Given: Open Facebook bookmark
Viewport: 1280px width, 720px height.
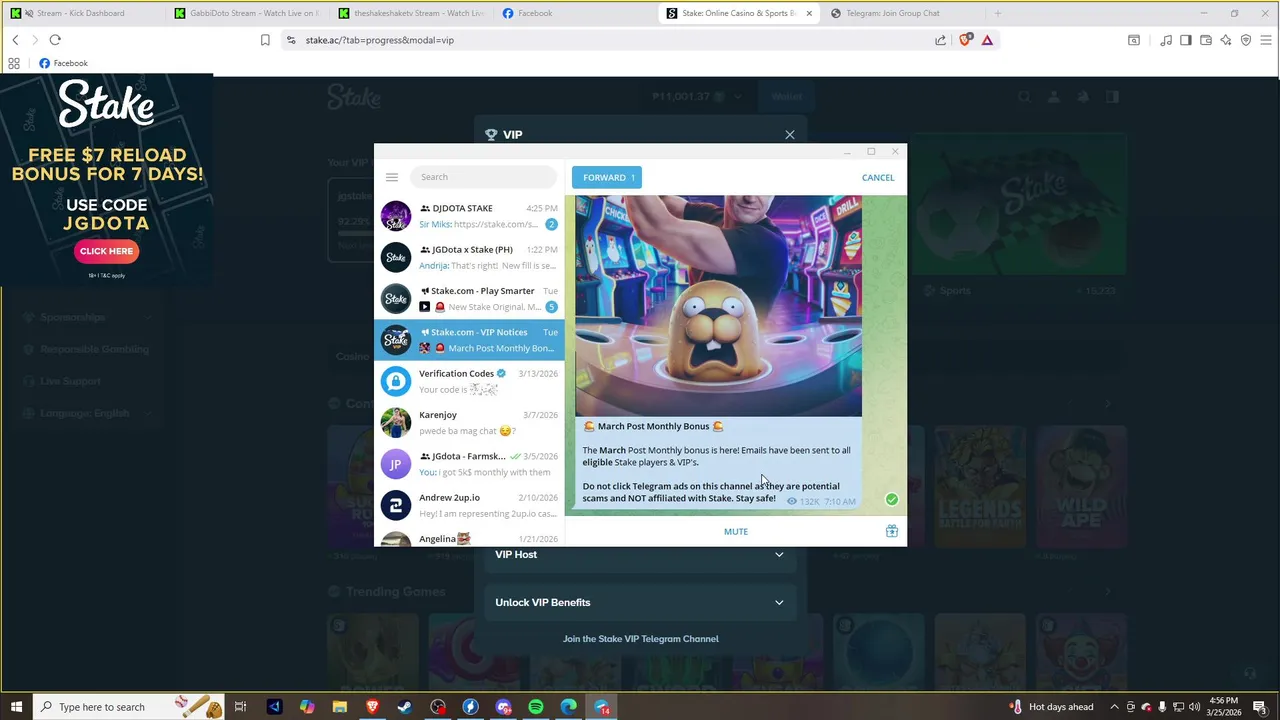Looking at the screenshot, I should (x=63, y=63).
